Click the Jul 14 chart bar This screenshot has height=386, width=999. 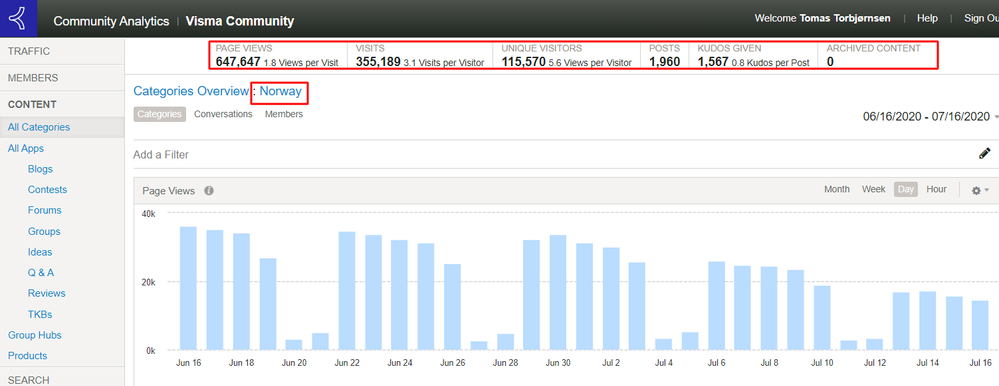928,321
